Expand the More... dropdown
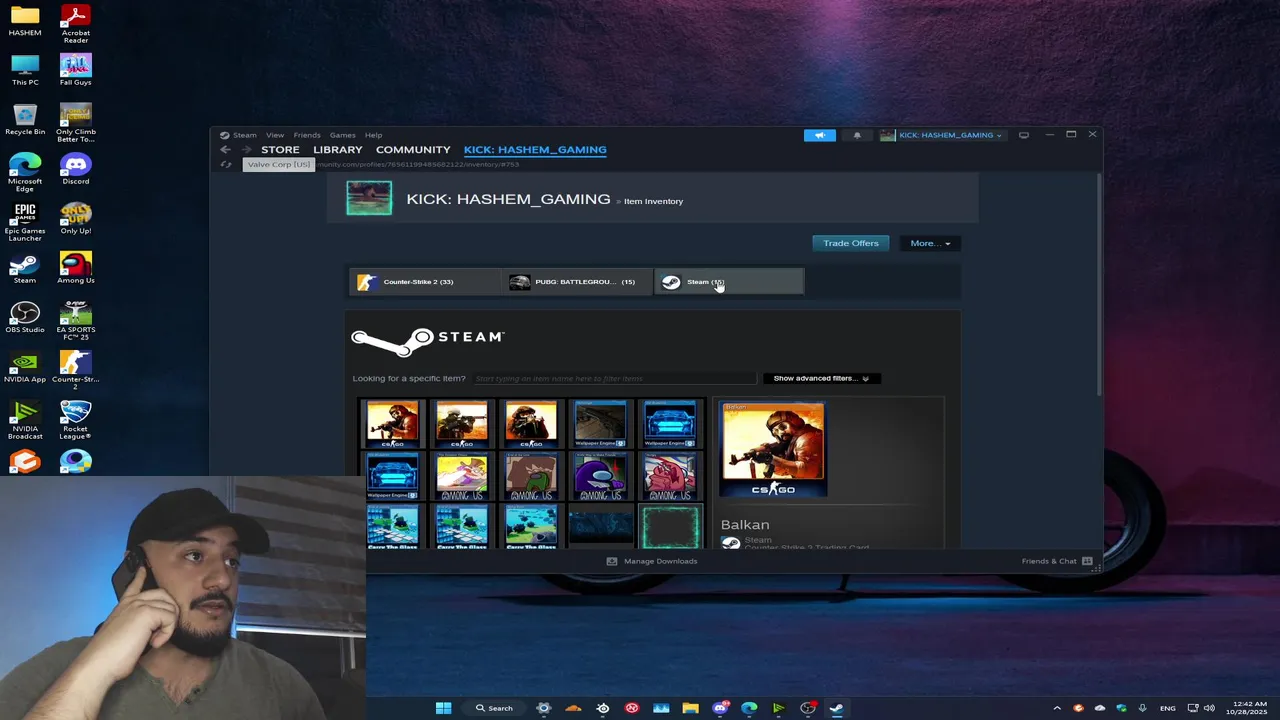The image size is (1280, 720). [x=930, y=243]
